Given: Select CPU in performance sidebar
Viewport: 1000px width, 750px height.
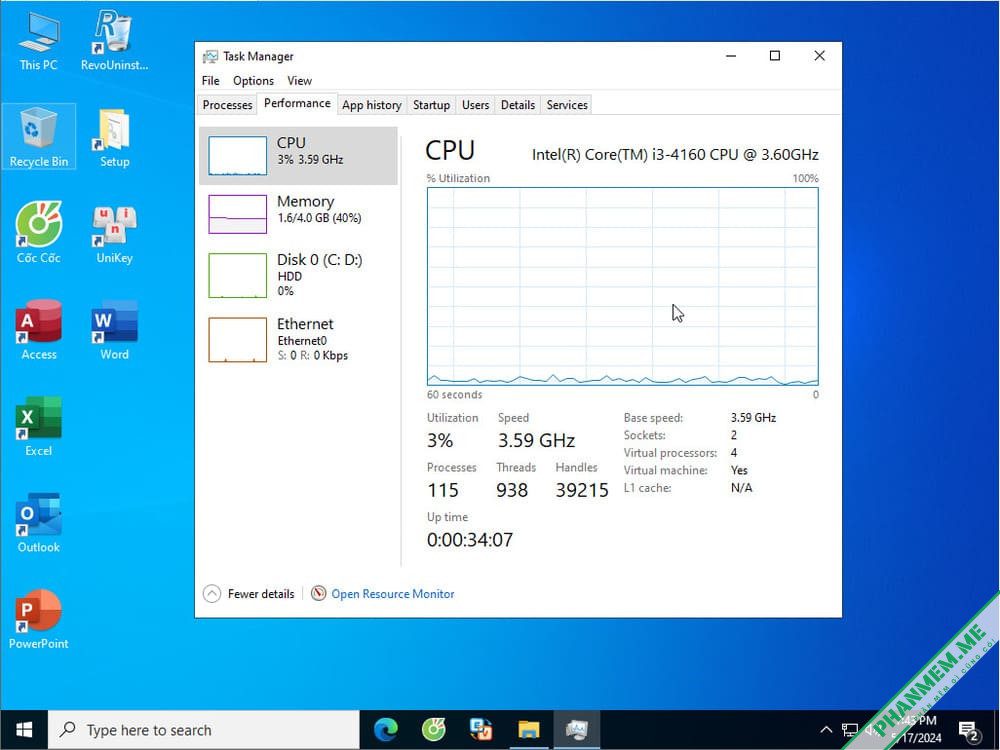Looking at the screenshot, I should click(298, 156).
